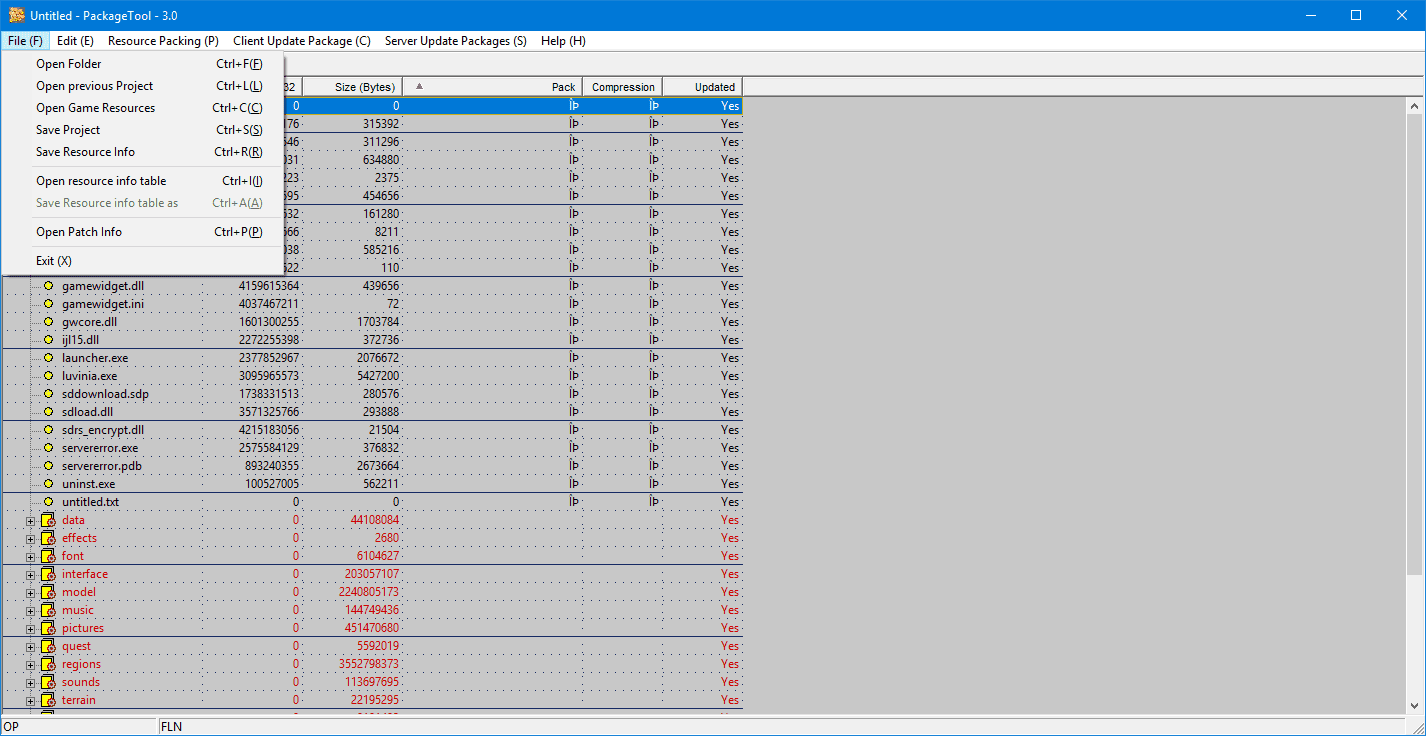
Task: Click file icon beside gamewidget.ini
Action: click(x=48, y=304)
